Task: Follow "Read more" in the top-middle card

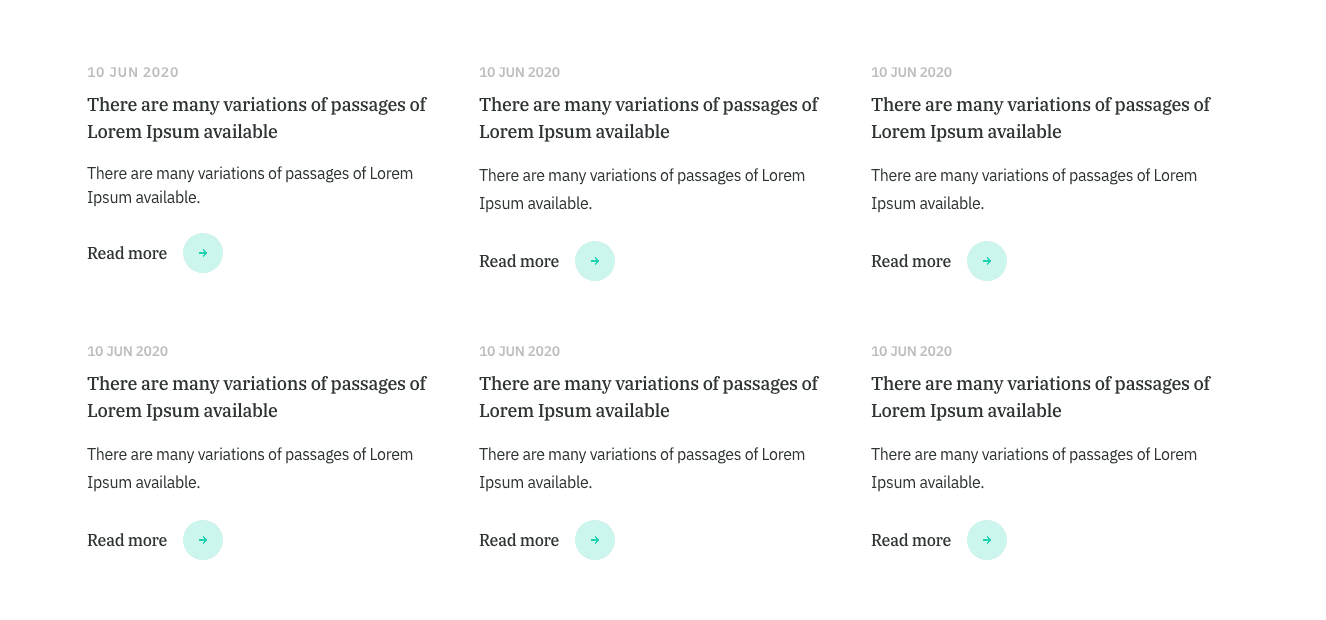Action: click(519, 261)
